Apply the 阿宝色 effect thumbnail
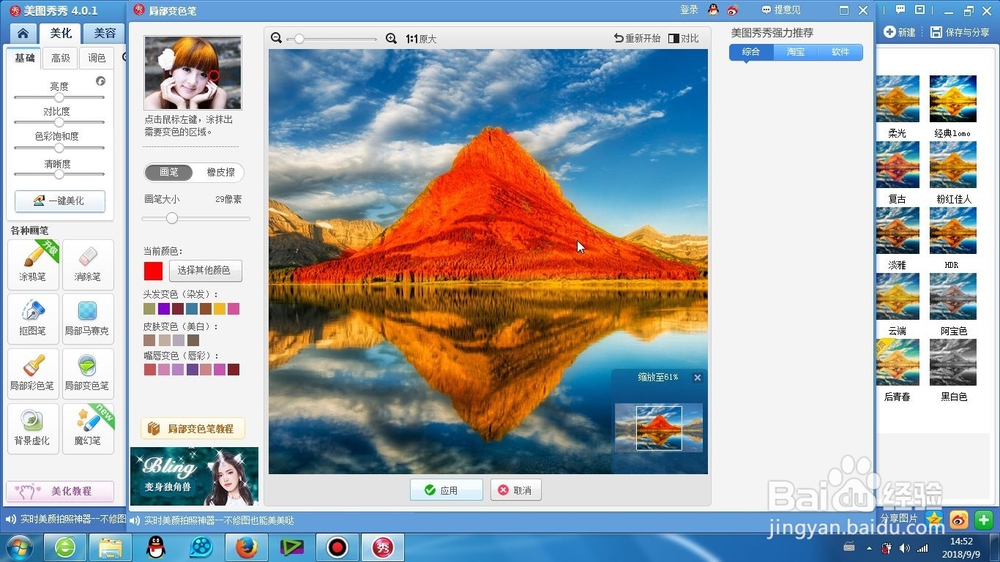1000x562 pixels. (953, 296)
